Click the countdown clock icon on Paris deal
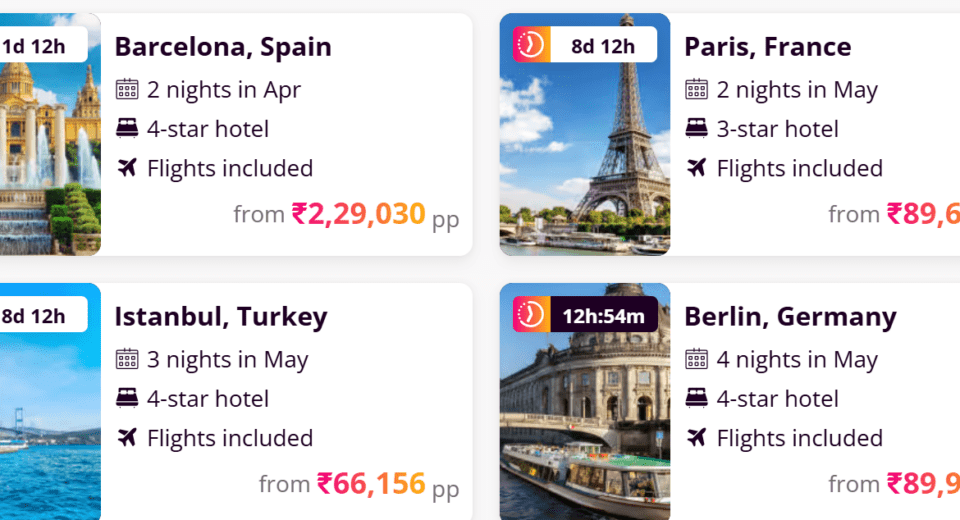960x520 pixels. click(x=531, y=45)
